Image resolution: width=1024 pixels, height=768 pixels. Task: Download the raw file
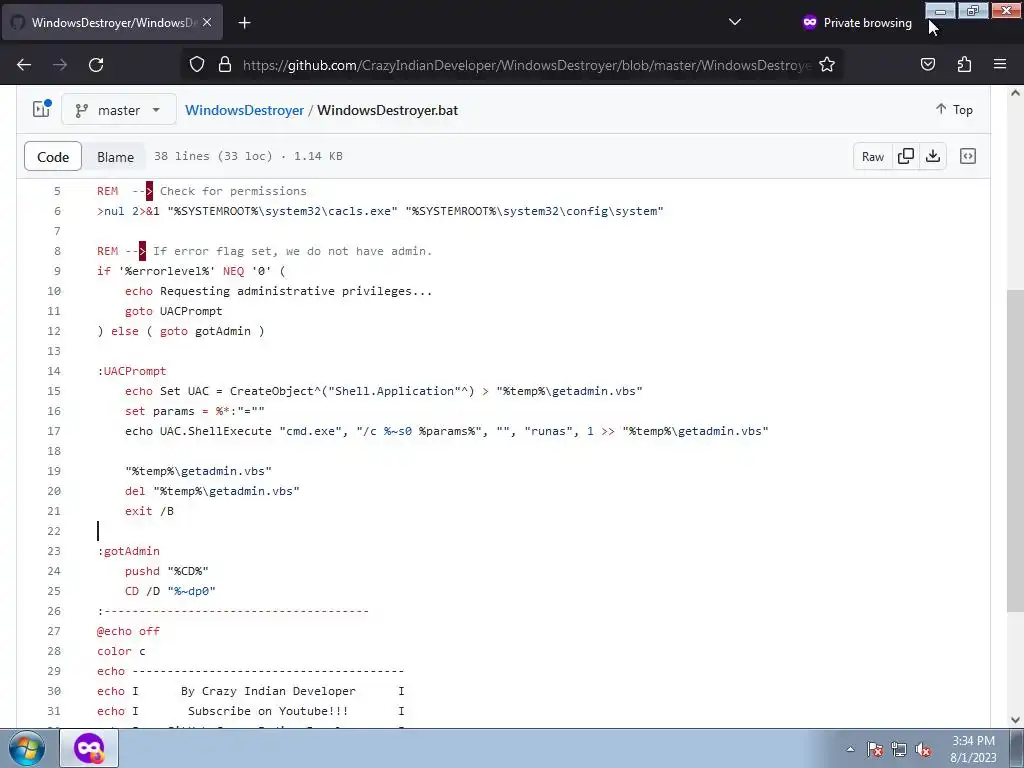click(x=933, y=156)
